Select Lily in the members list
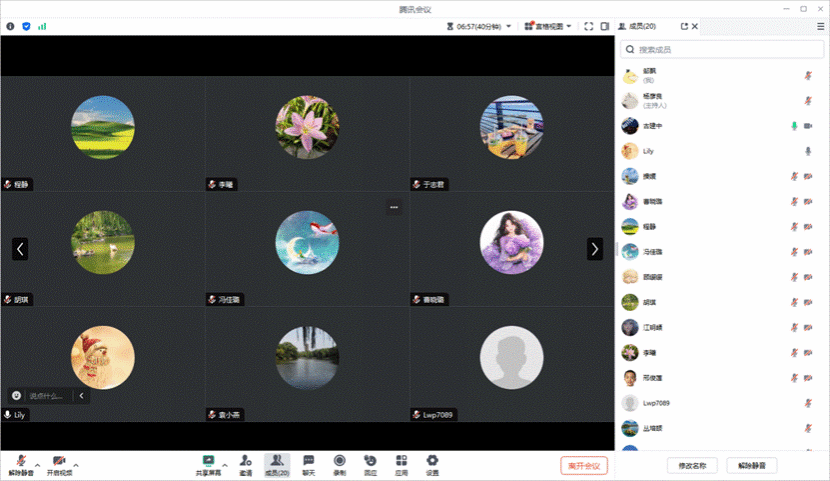This screenshot has height=481, width=830. [722, 151]
